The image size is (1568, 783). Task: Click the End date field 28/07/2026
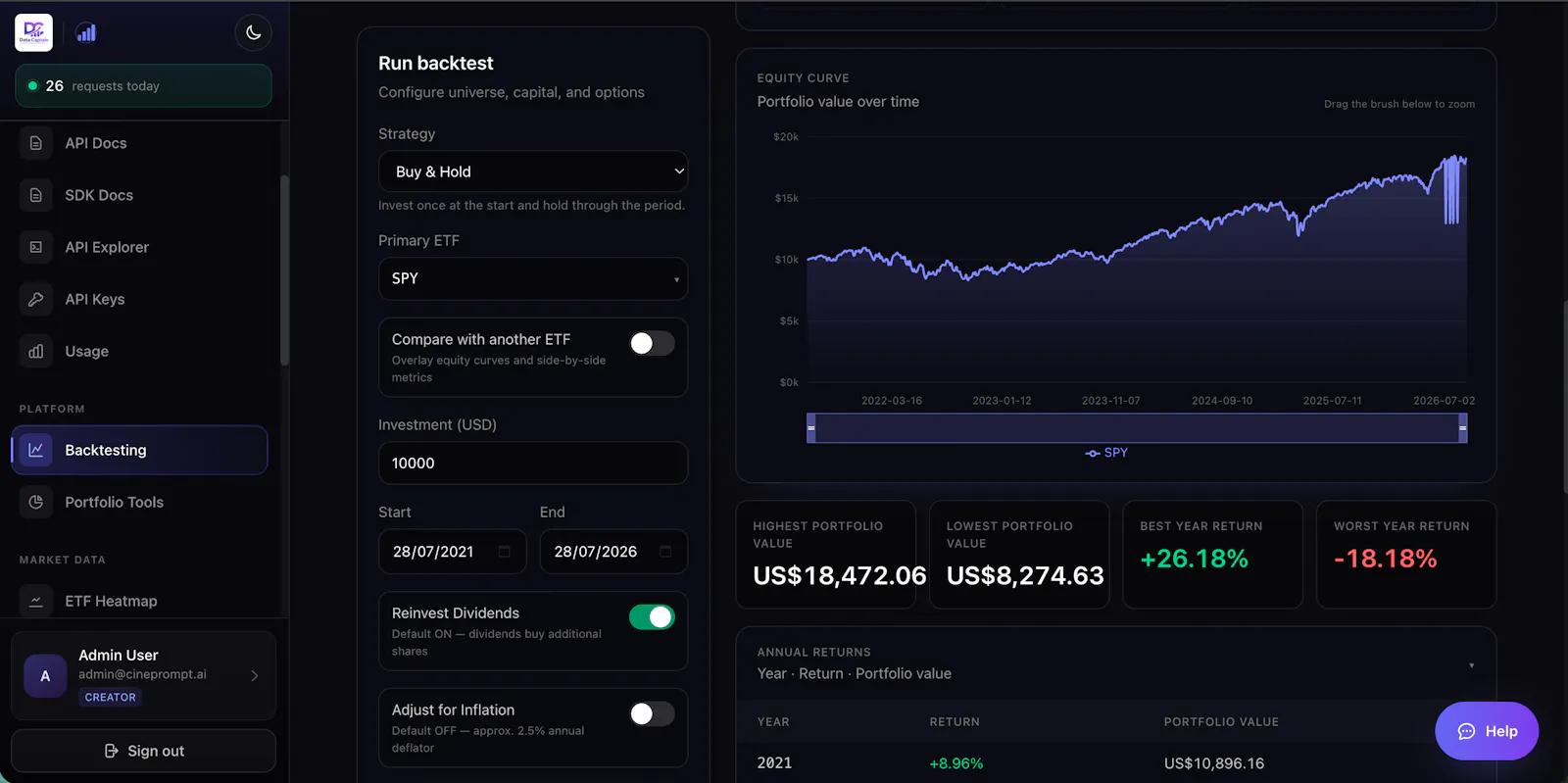[x=613, y=552]
